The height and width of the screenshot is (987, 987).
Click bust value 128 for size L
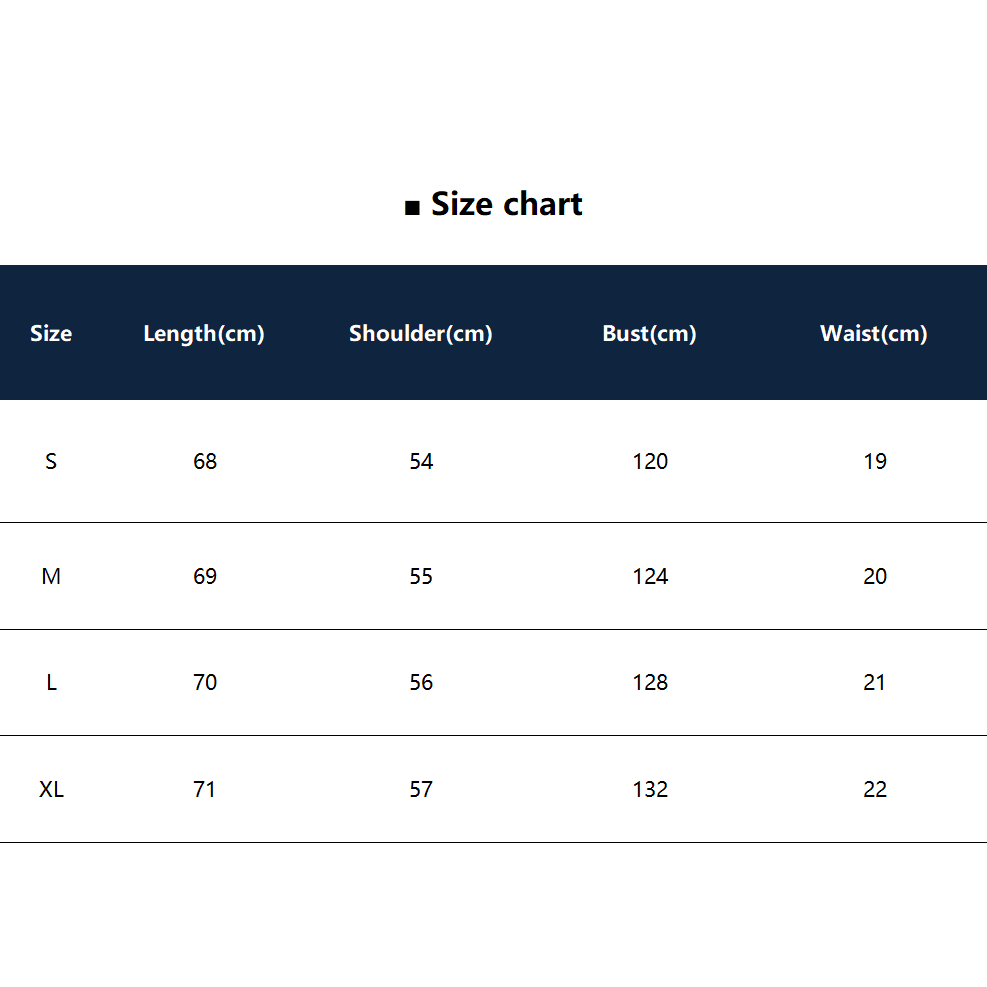650,682
